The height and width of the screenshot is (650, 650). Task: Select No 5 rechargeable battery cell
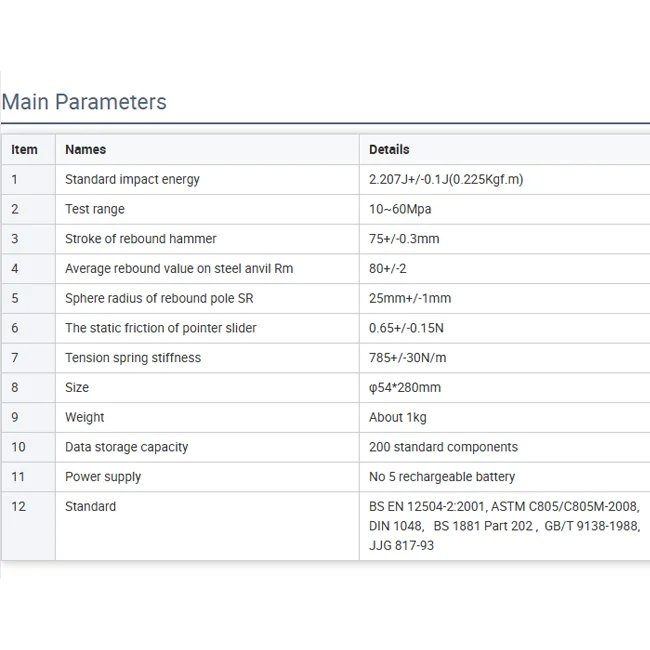[442, 477]
